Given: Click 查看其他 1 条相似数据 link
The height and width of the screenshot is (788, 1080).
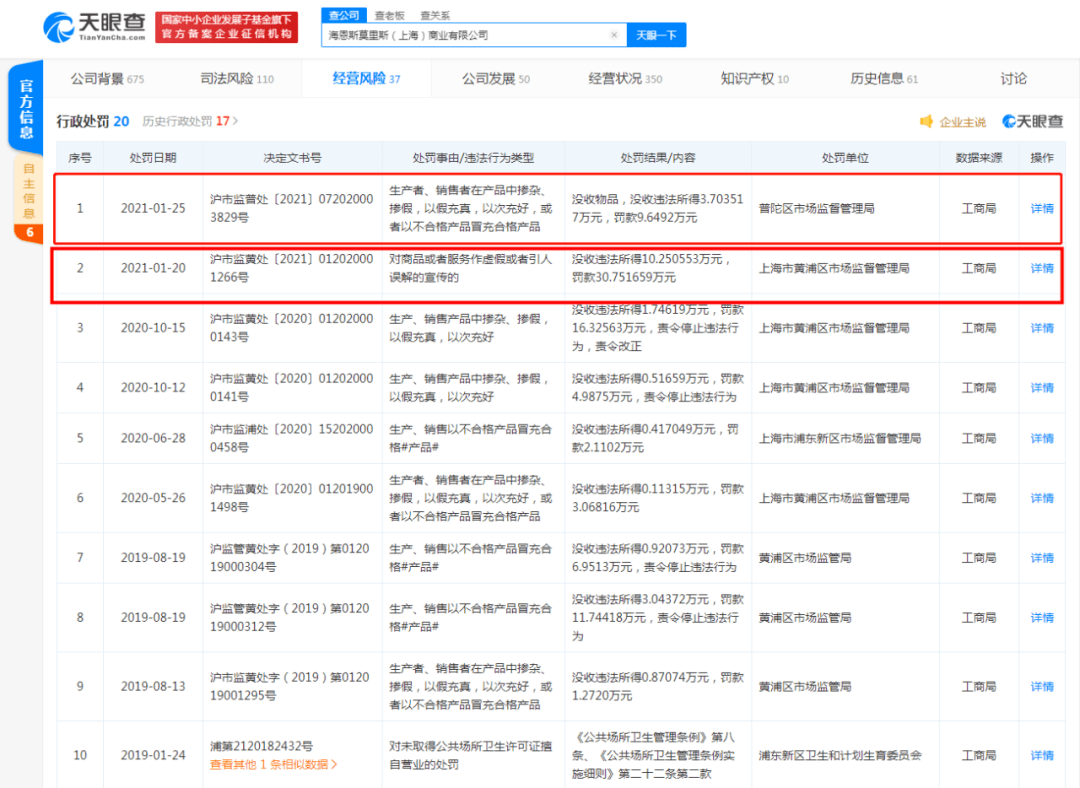Looking at the screenshot, I should point(273,765).
